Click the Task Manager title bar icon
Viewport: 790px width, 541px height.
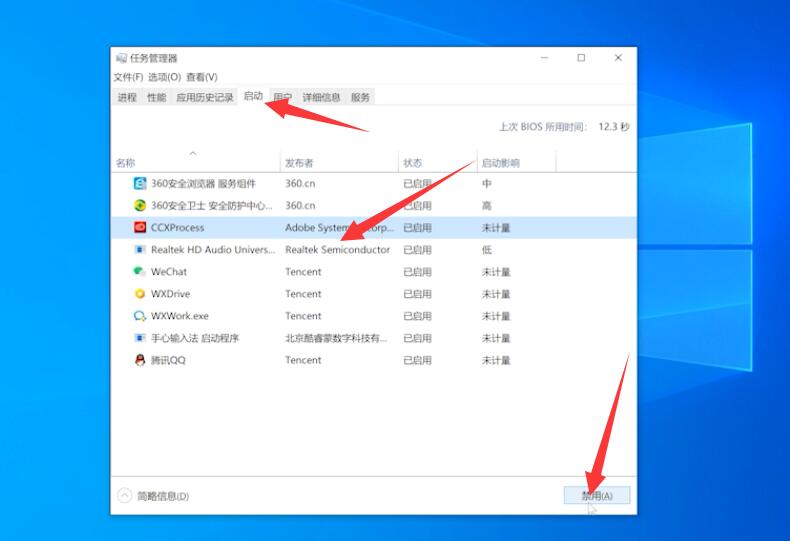point(121,58)
